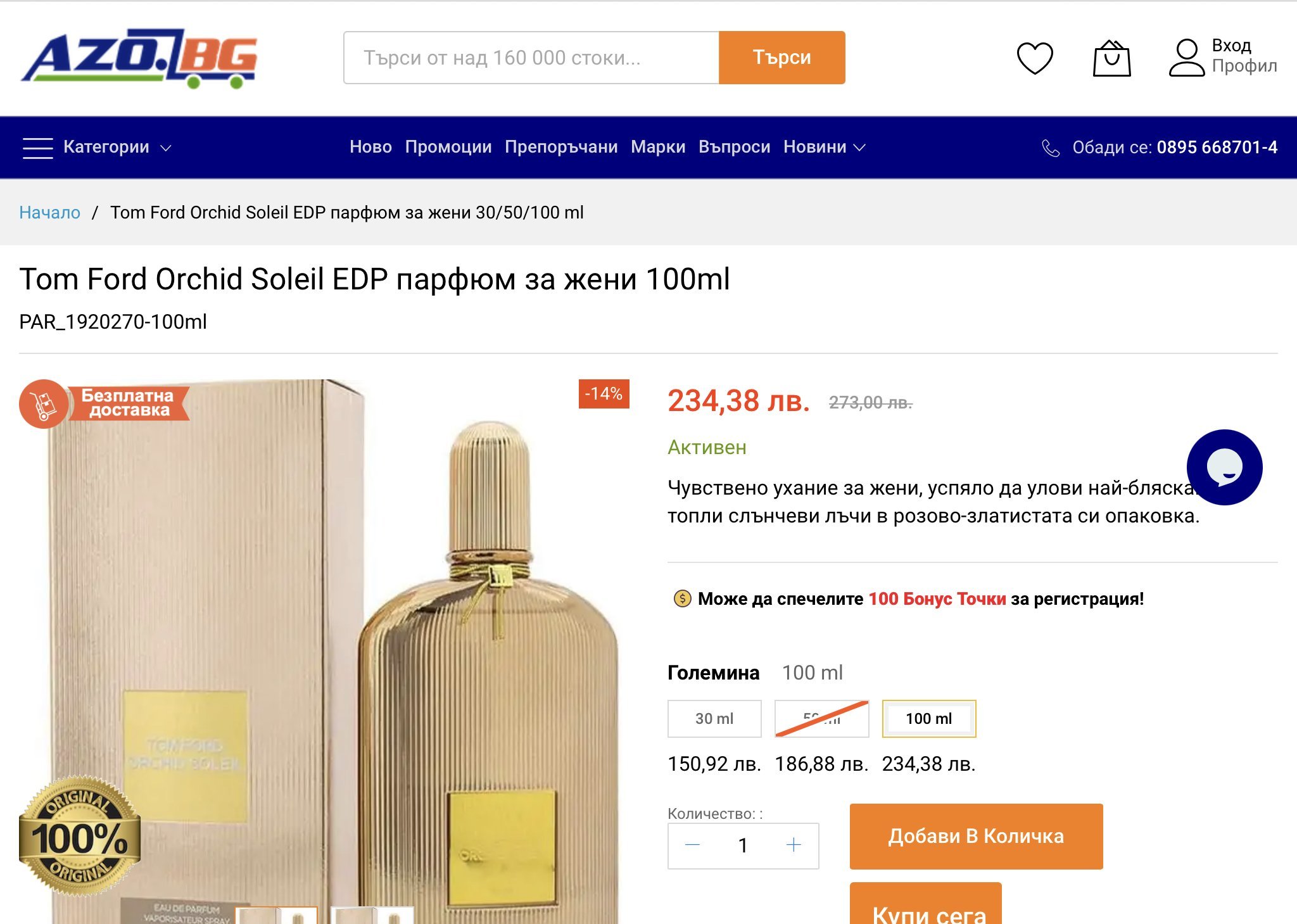Open the Промоции menu item

(x=448, y=148)
